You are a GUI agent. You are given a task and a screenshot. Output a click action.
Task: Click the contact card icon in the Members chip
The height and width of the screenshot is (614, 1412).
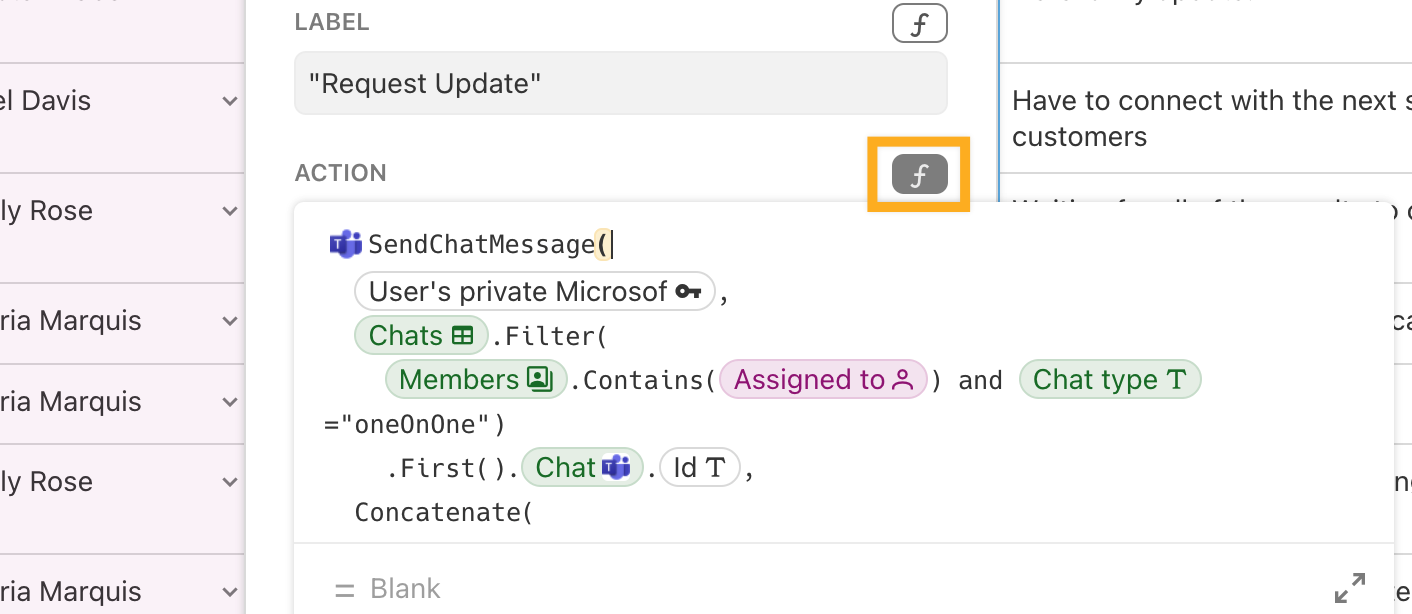(x=541, y=379)
